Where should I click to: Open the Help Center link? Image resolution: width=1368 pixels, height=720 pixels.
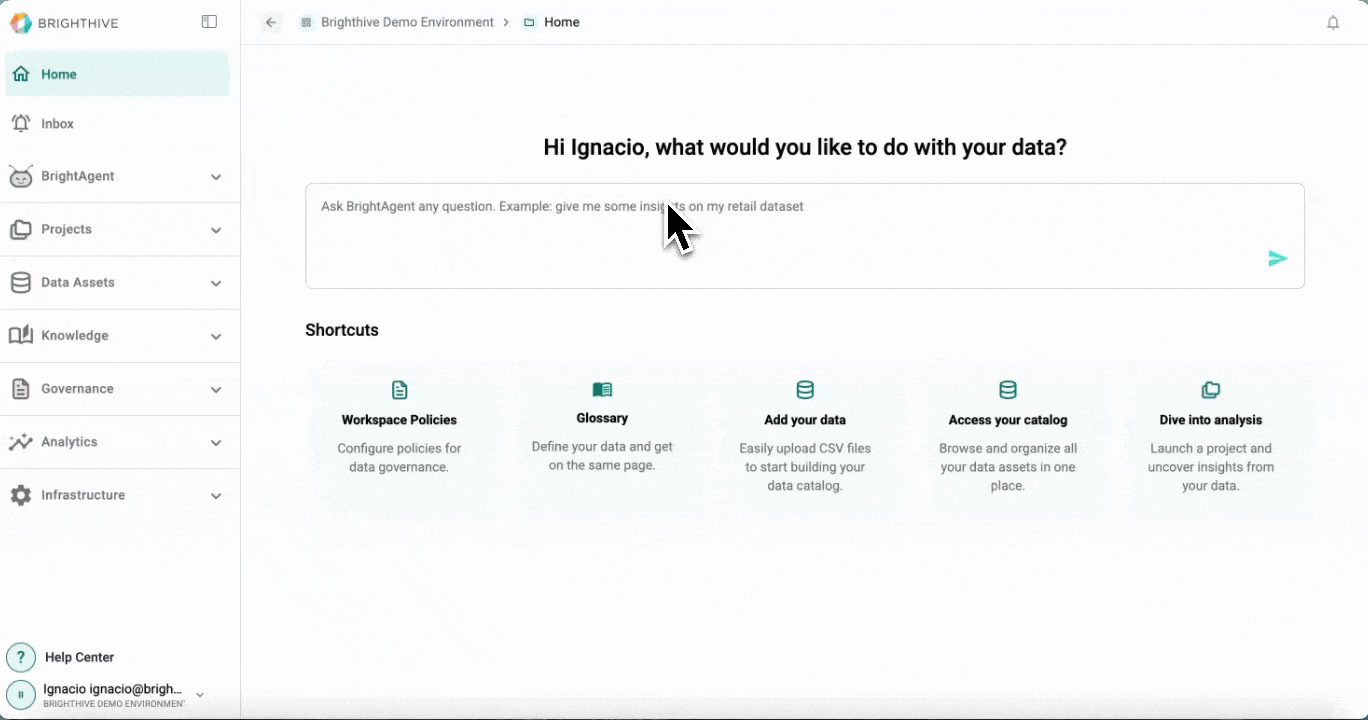pyautogui.click(x=80, y=657)
